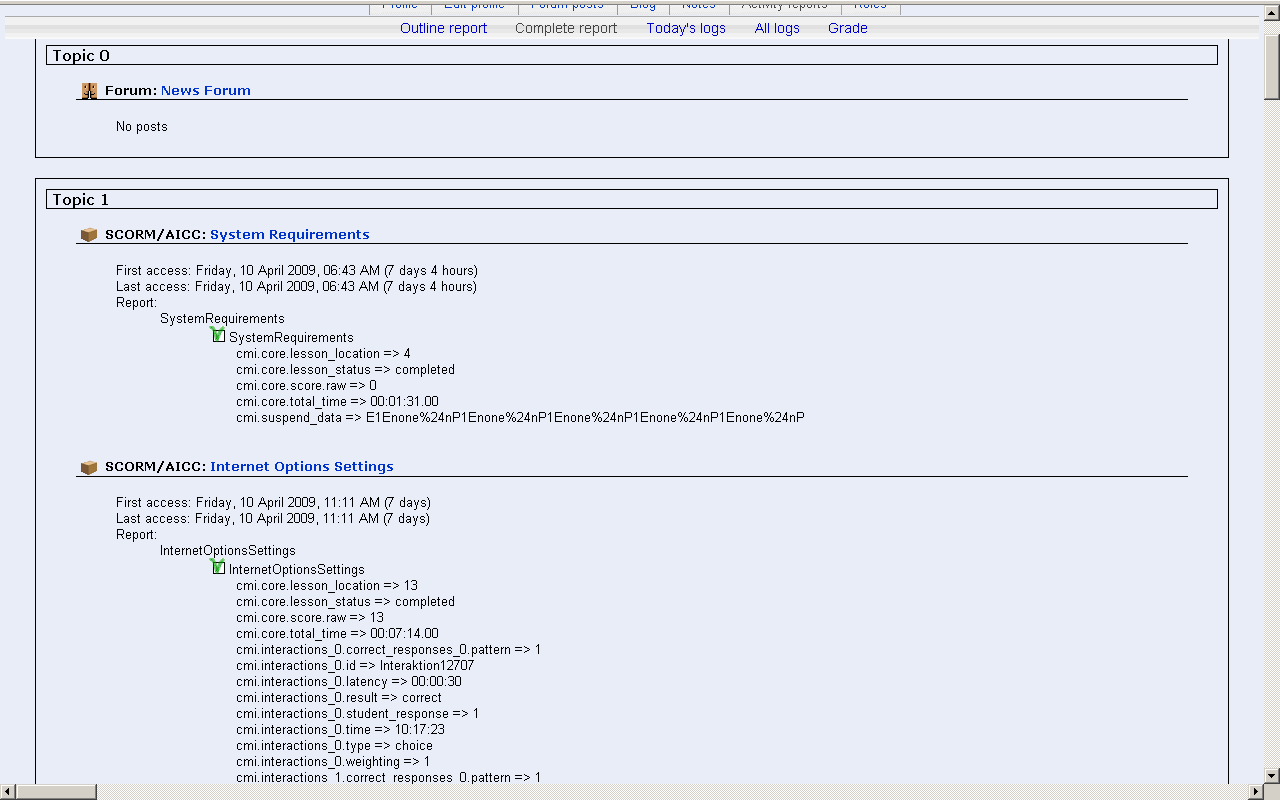
Task: Click the cmi.suspend_data line
Action: 520,418
